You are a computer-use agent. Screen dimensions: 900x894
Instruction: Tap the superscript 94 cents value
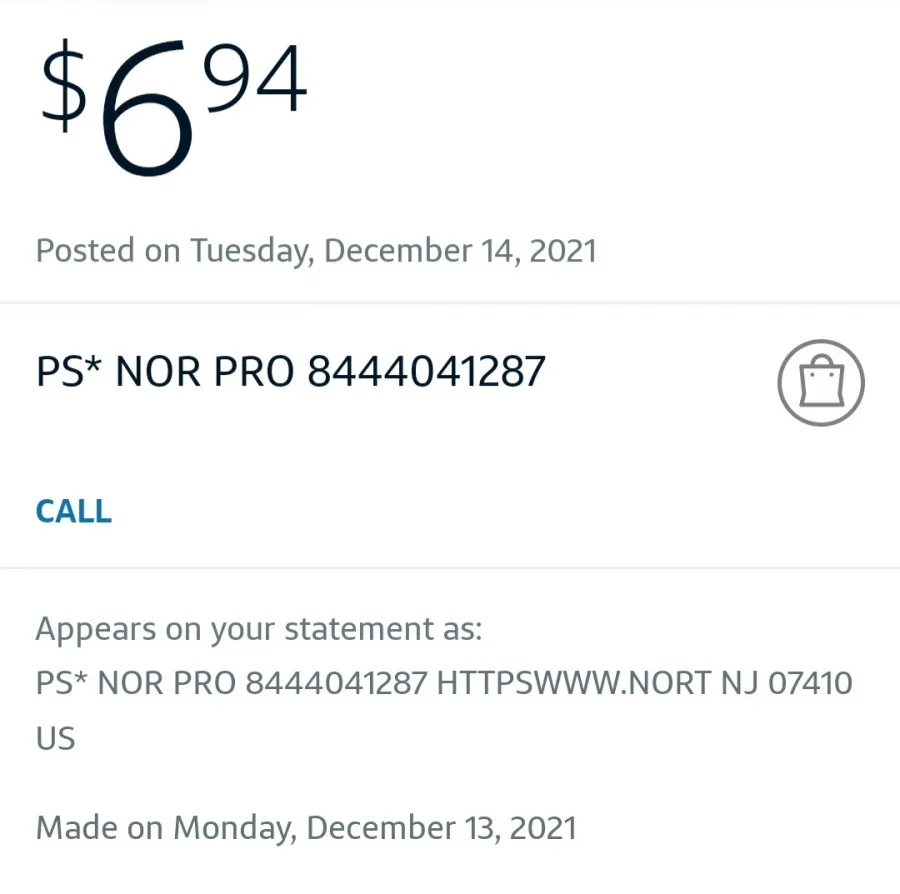click(255, 78)
